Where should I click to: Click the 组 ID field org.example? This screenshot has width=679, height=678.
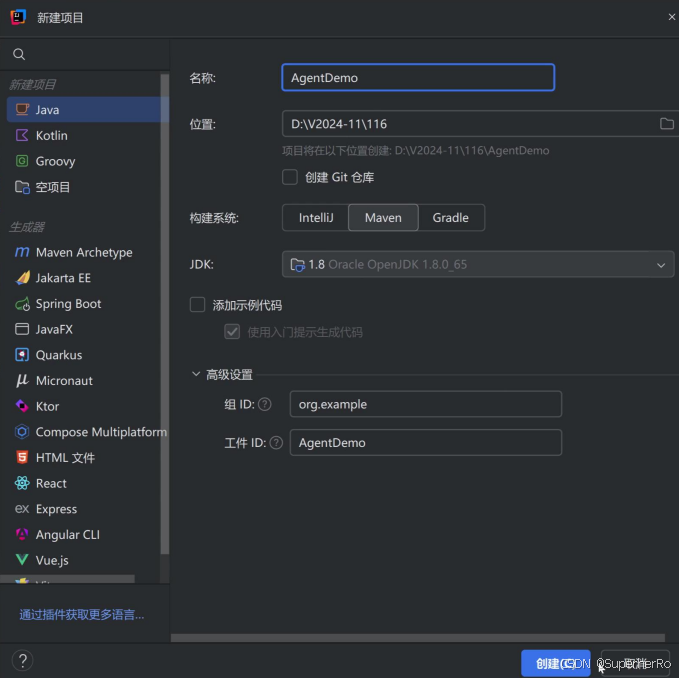pyautogui.click(x=426, y=404)
